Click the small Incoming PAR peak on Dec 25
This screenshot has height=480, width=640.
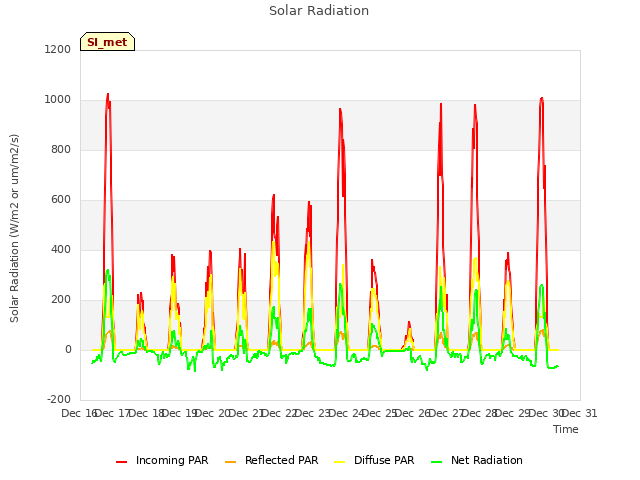click(409, 322)
